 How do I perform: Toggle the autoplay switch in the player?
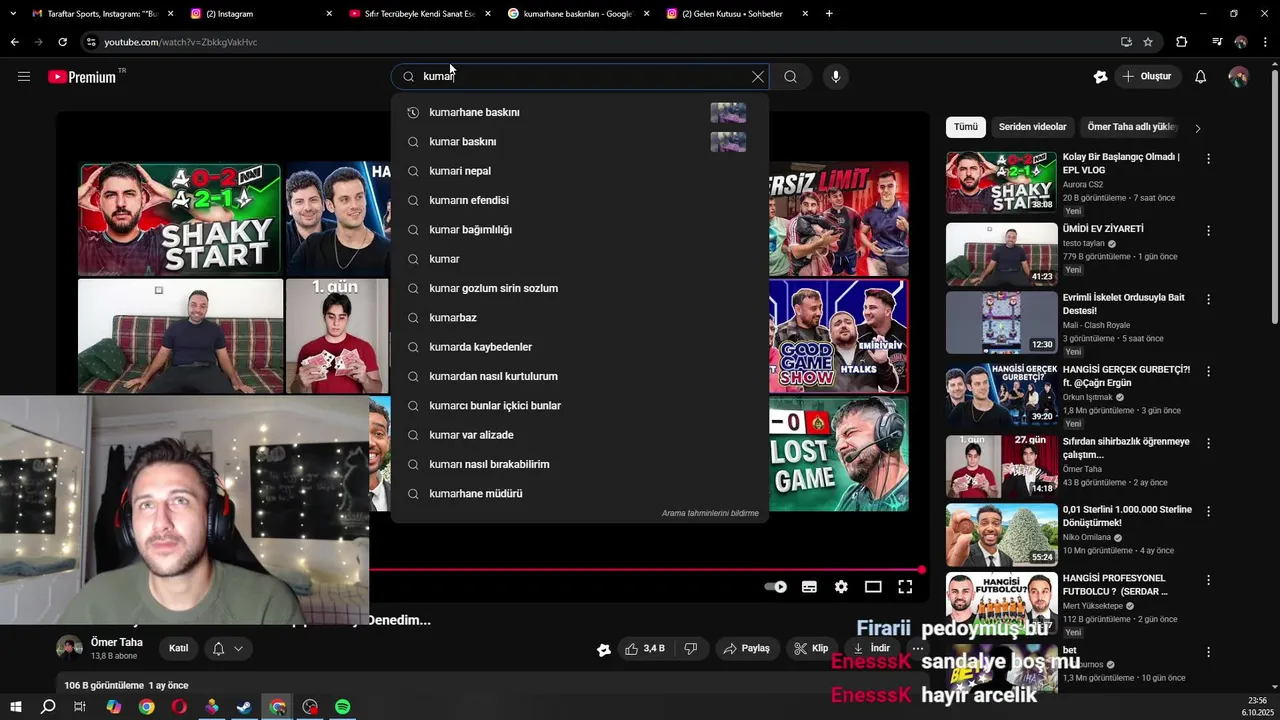point(775,587)
